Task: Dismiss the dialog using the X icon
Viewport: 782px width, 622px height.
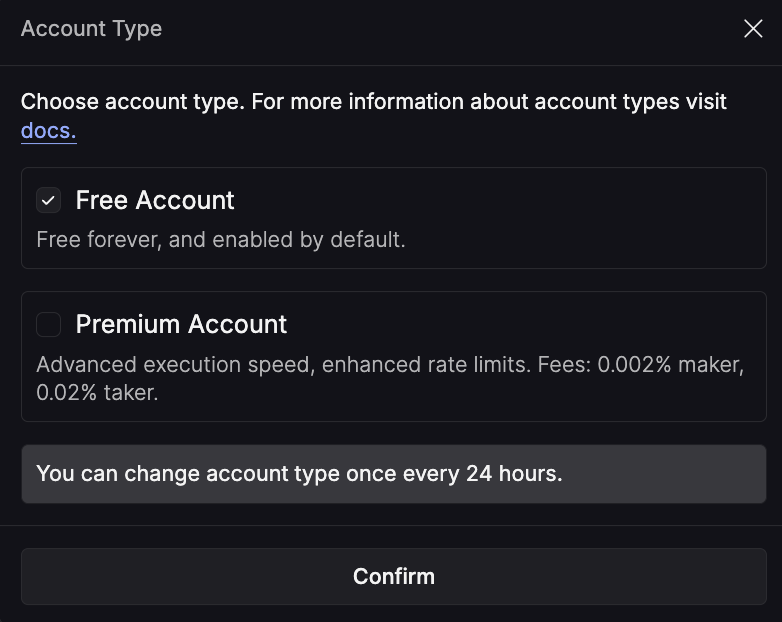Action: click(x=753, y=29)
